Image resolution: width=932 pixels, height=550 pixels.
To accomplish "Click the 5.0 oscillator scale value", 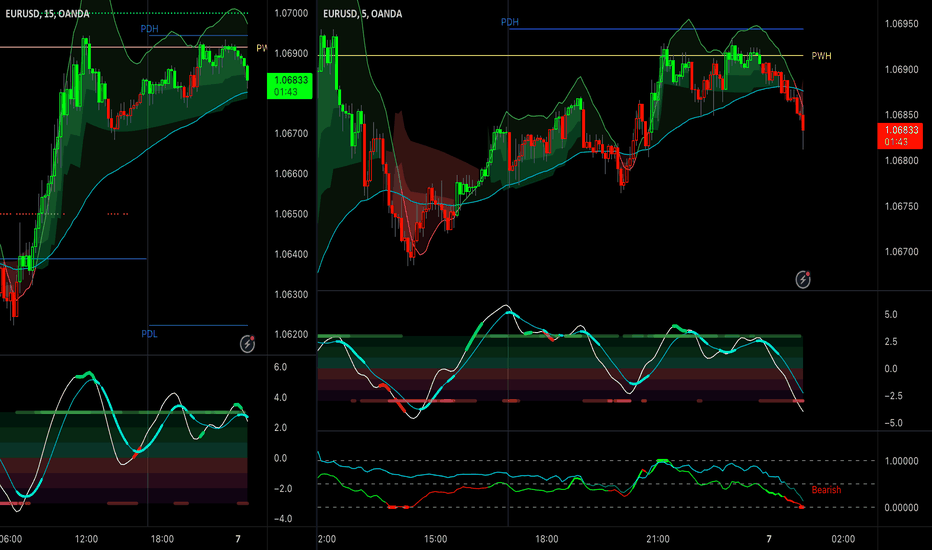I will pyautogui.click(x=890, y=315).
